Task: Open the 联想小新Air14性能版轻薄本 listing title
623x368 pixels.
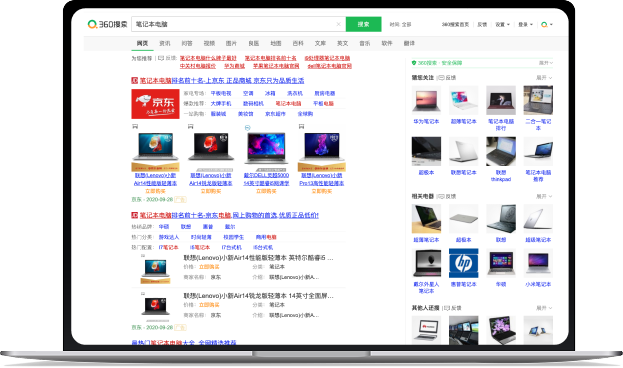Action: click(x=258, y=258)
